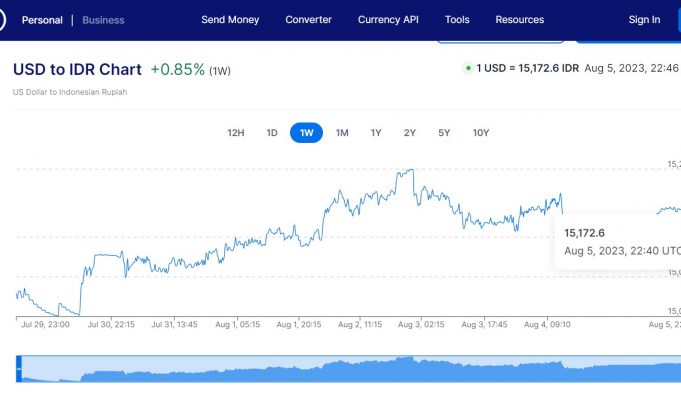Switch chart to 1M time range
Viewport: 681px width, 400px height.
click(x=342, y=133)
